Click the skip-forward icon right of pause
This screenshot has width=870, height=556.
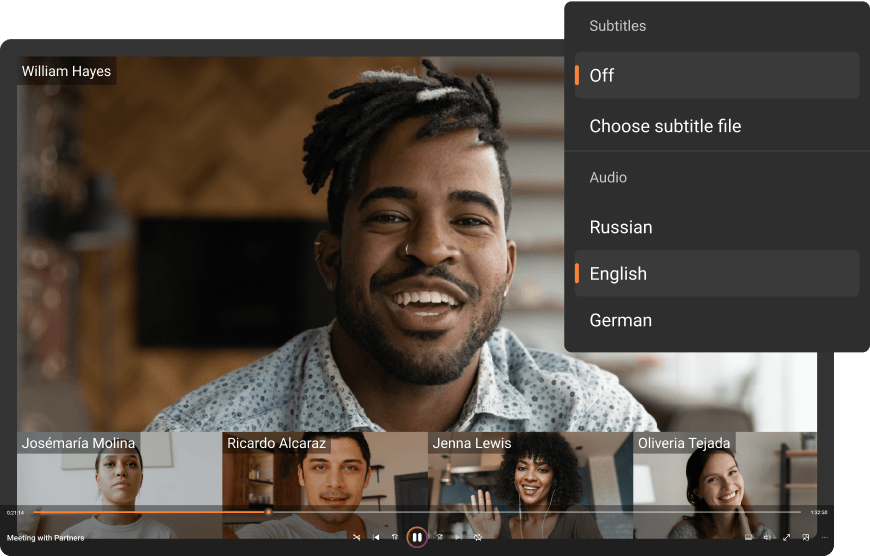(x=439, y=537)
